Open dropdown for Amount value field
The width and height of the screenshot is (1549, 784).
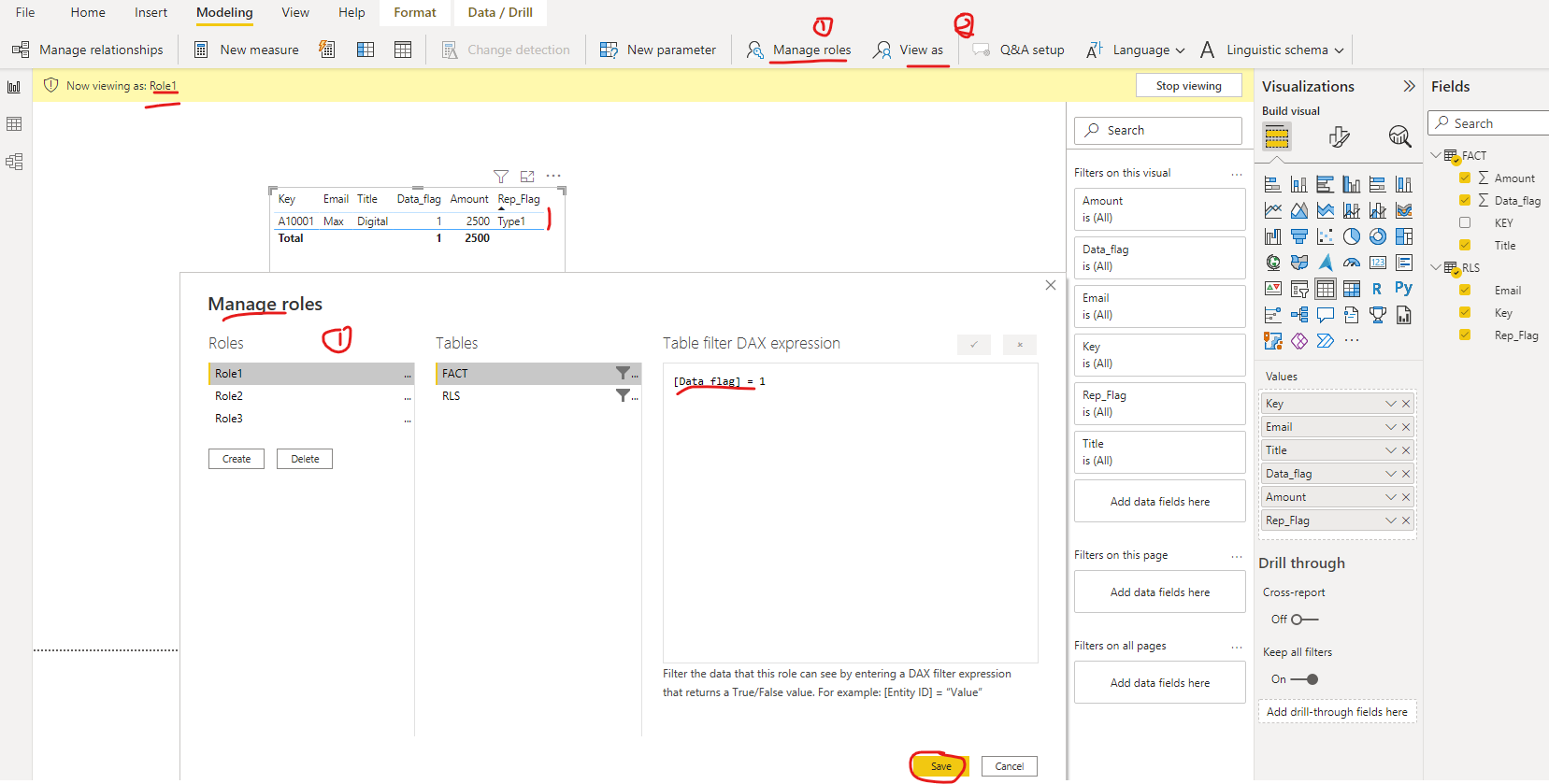(x=1390, y=497)
